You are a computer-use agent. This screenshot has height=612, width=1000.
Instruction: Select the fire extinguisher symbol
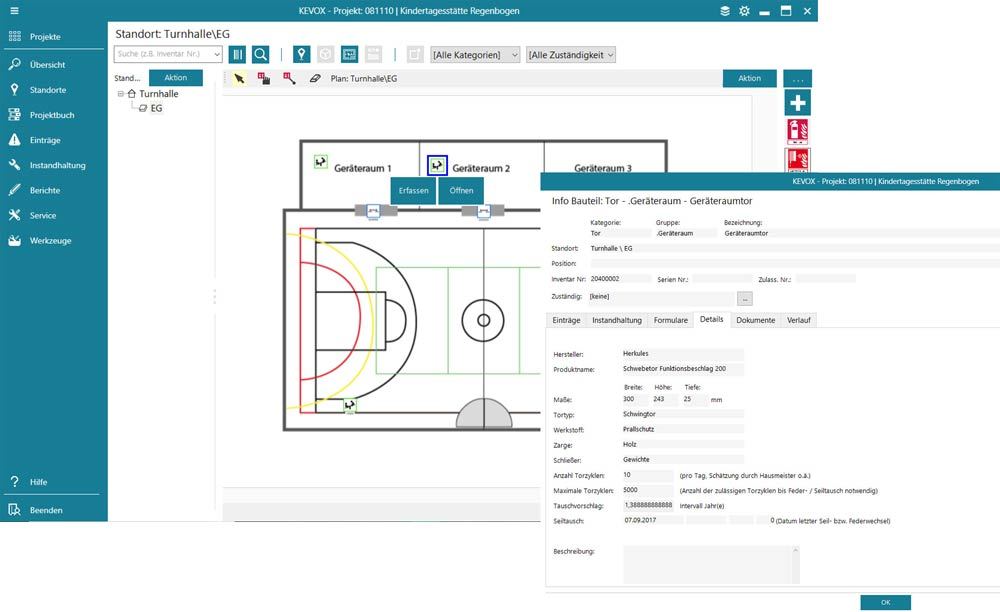point(797,132)
